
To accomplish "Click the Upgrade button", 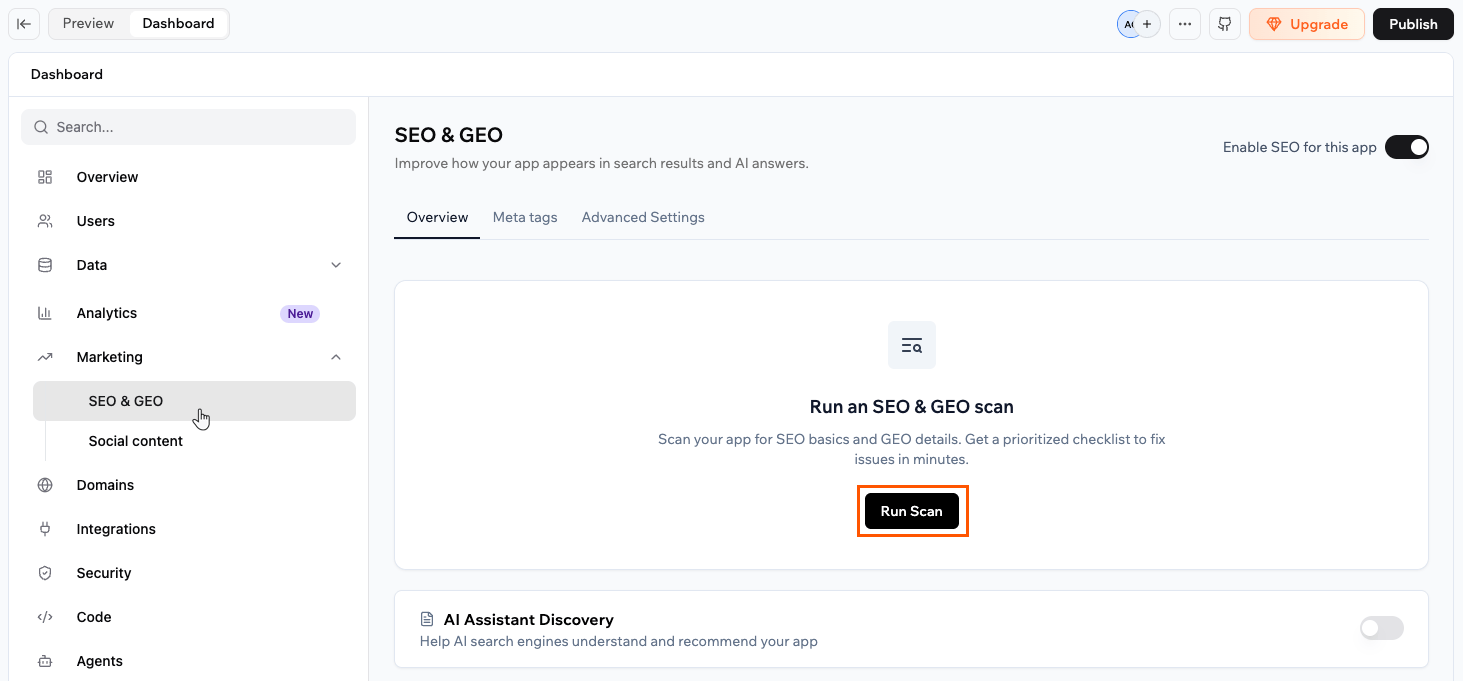I will pyautogui.click(x=1307, y=24).
